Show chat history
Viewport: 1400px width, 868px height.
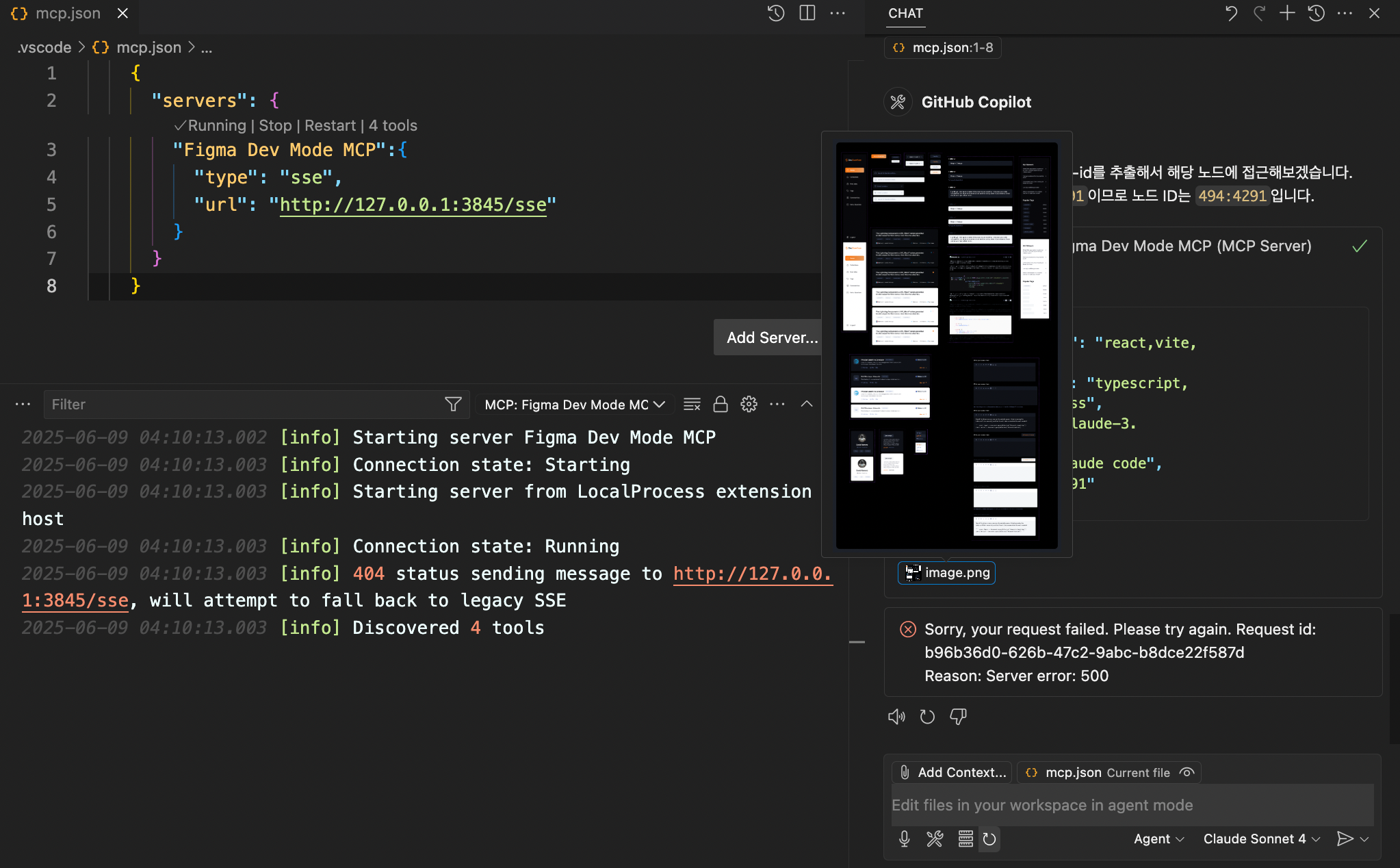[x=1317, y=13]
